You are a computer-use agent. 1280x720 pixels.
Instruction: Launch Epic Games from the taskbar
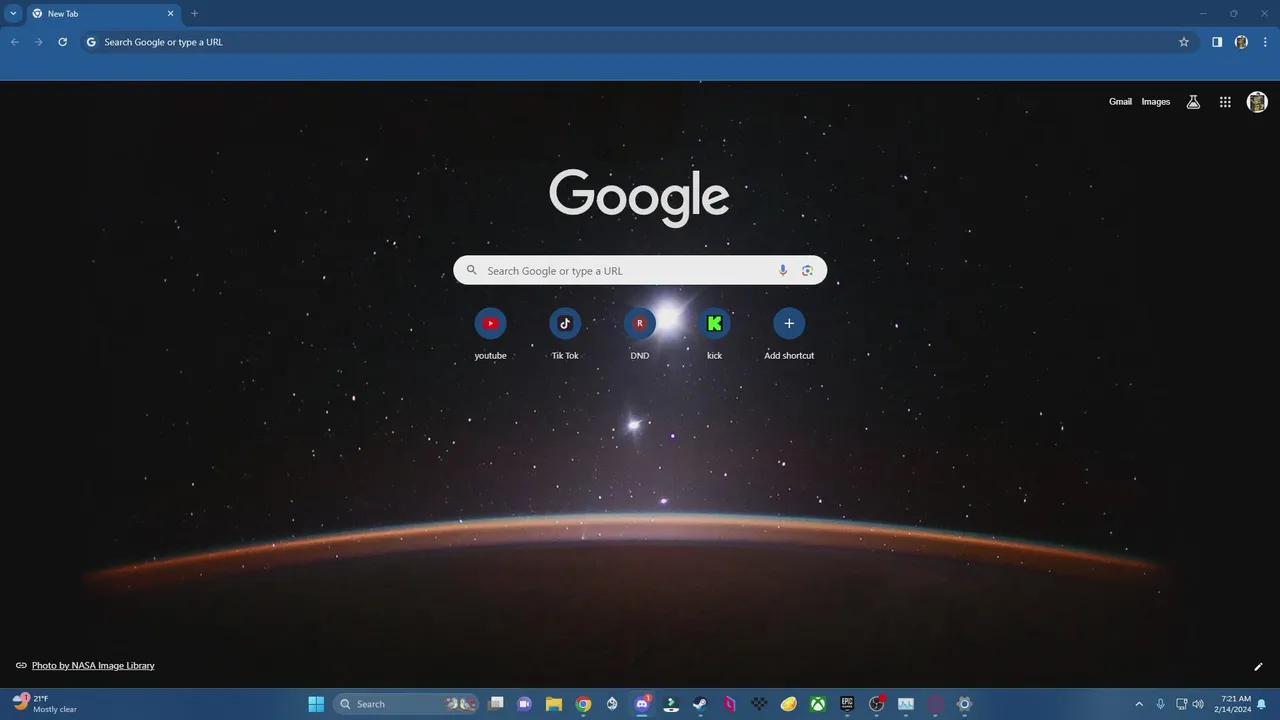pyautogui.click(x=847, y=704)
